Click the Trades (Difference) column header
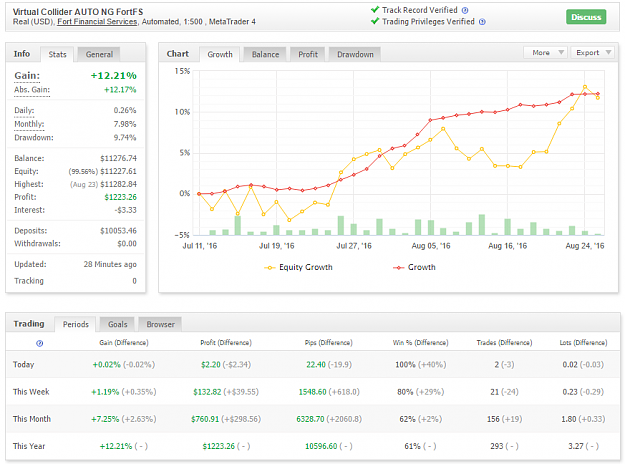The image size is (625, 464). (504, 343)
